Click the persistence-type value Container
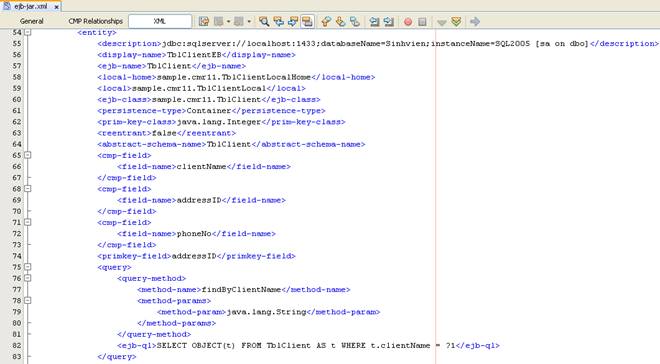660x364 pixels. coord(209,111)
